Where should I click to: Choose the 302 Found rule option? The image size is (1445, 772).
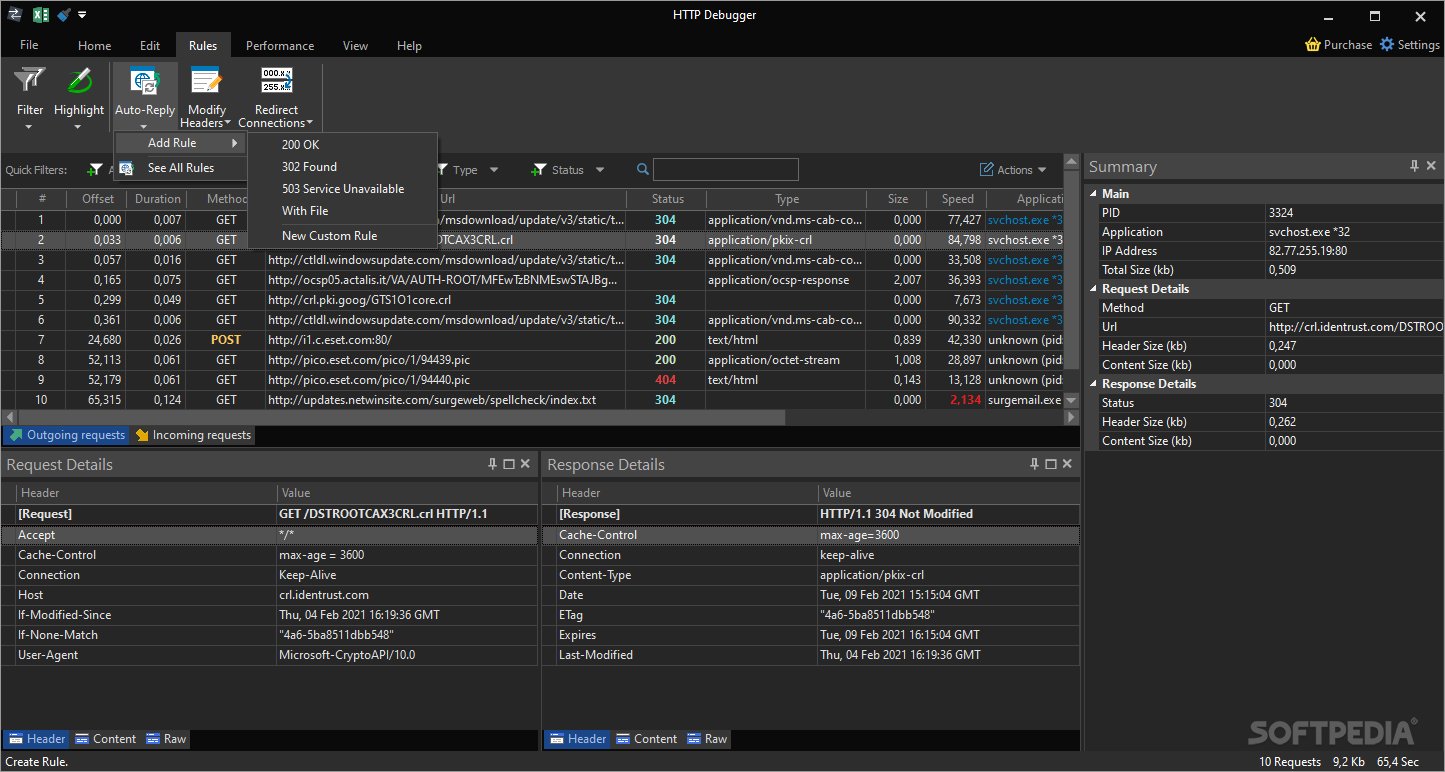343,167
